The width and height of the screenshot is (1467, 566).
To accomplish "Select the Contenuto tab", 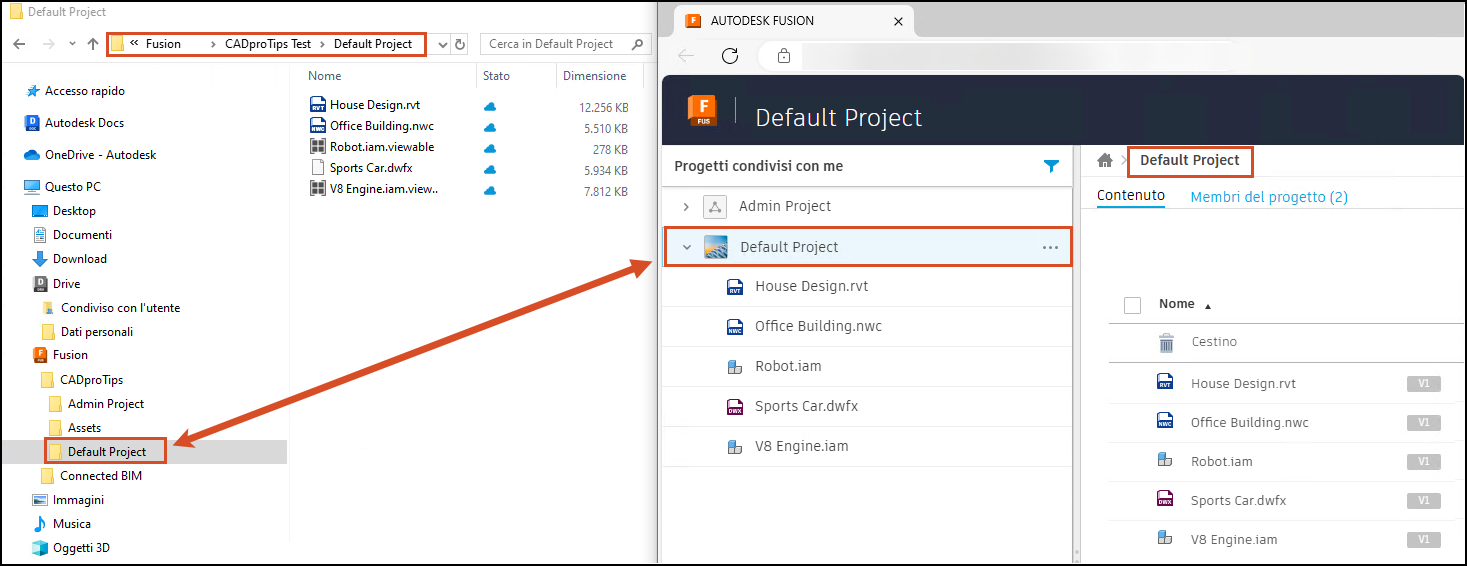I will pyautogui.click(x=1130, y=196).
